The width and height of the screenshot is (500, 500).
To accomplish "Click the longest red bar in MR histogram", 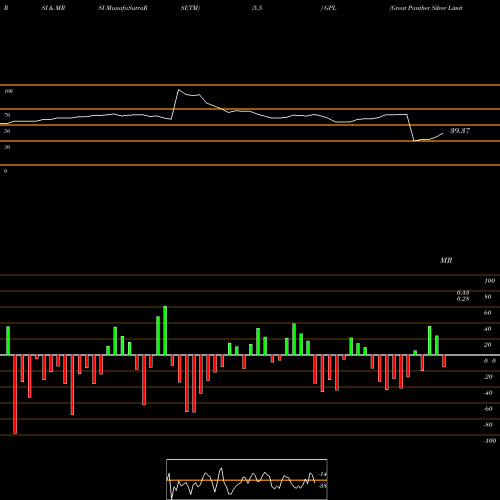I will point(15,394).
